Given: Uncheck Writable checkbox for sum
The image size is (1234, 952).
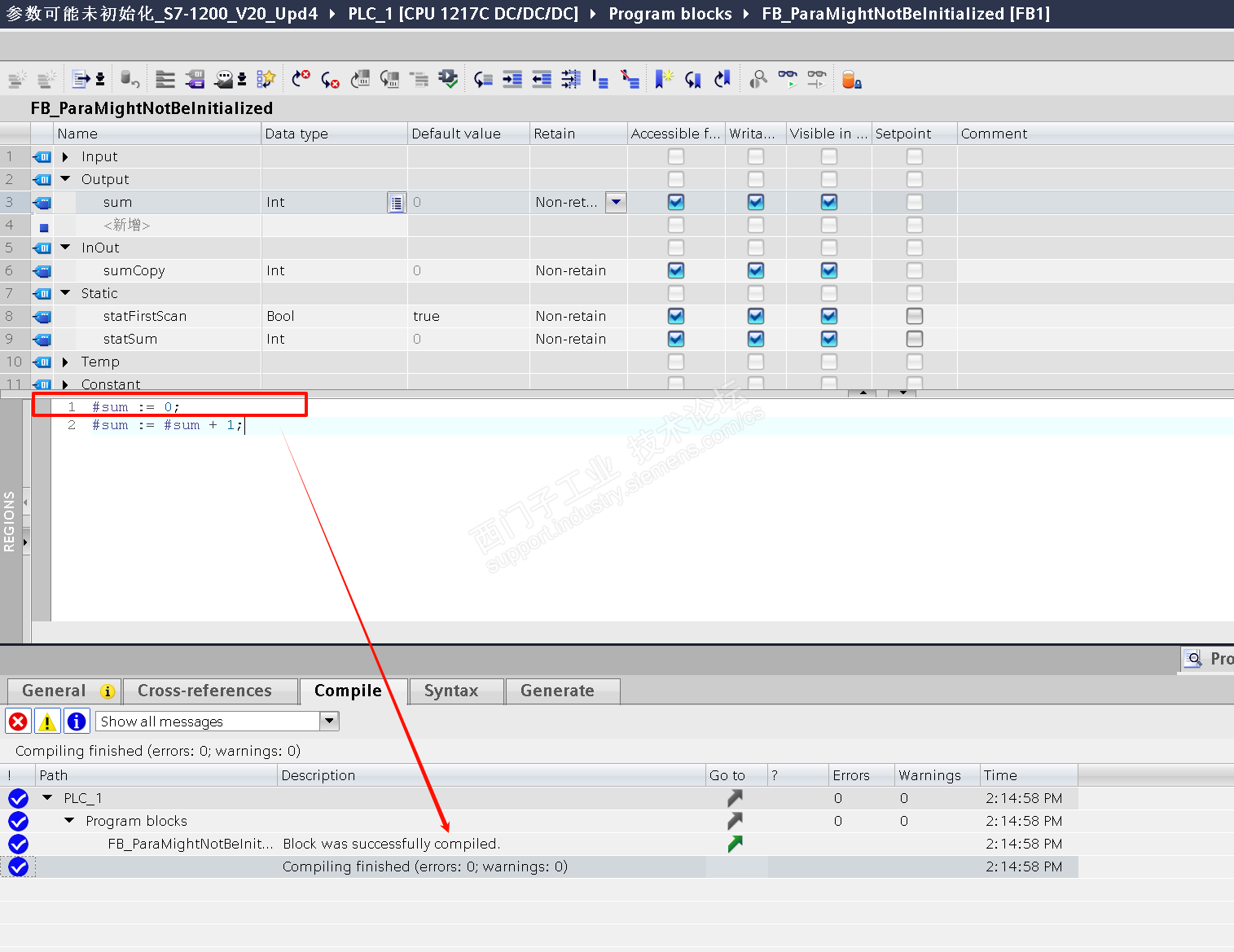Looking at the screenshot, I should click(x=756, y=202).
